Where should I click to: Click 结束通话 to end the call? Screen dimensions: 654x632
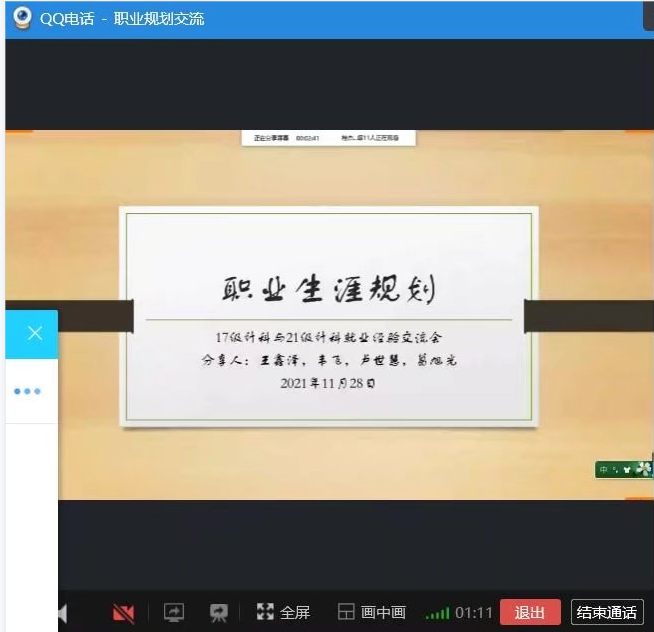pos(607,612)
